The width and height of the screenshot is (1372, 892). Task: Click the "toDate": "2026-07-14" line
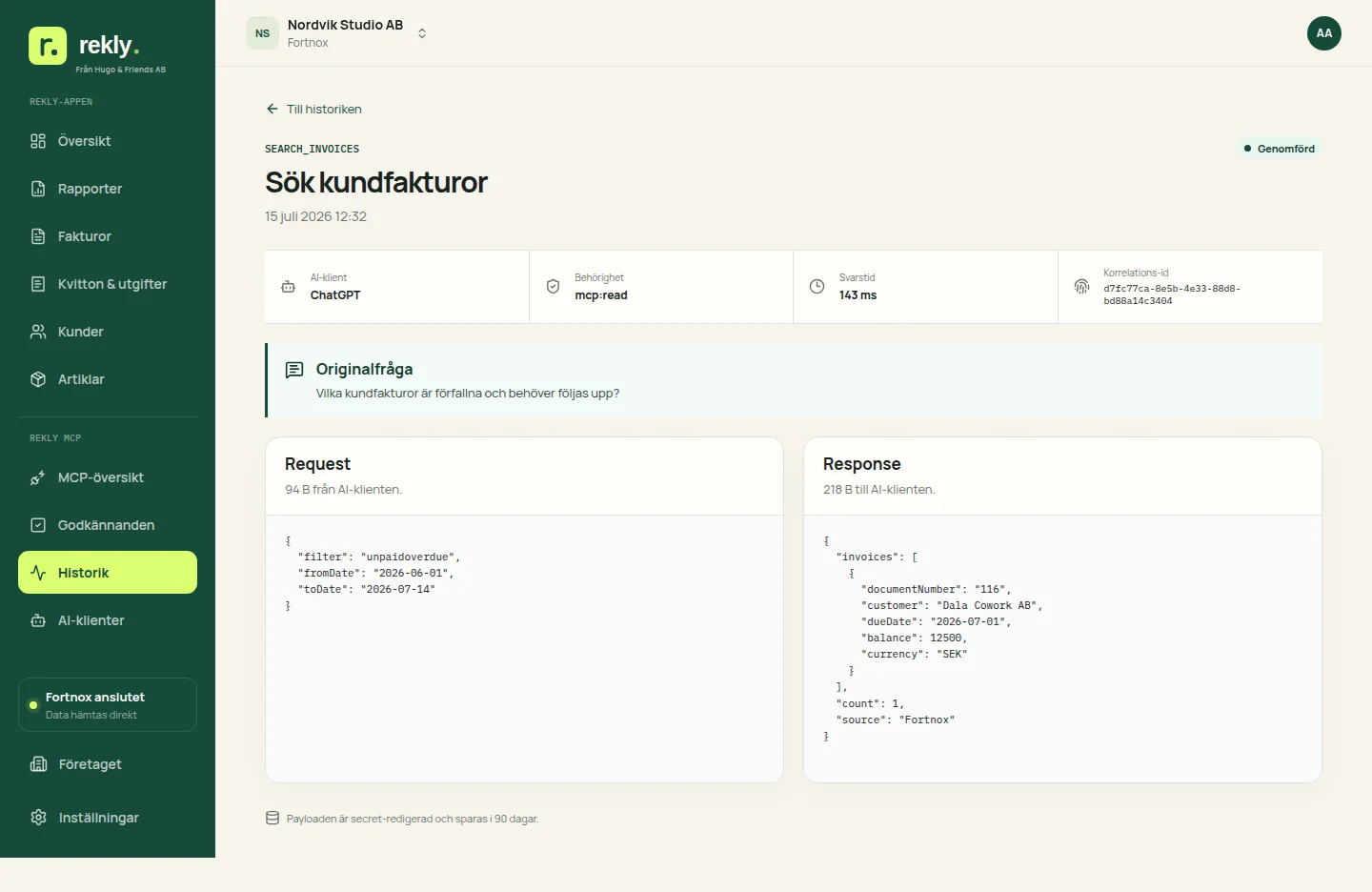366,589
